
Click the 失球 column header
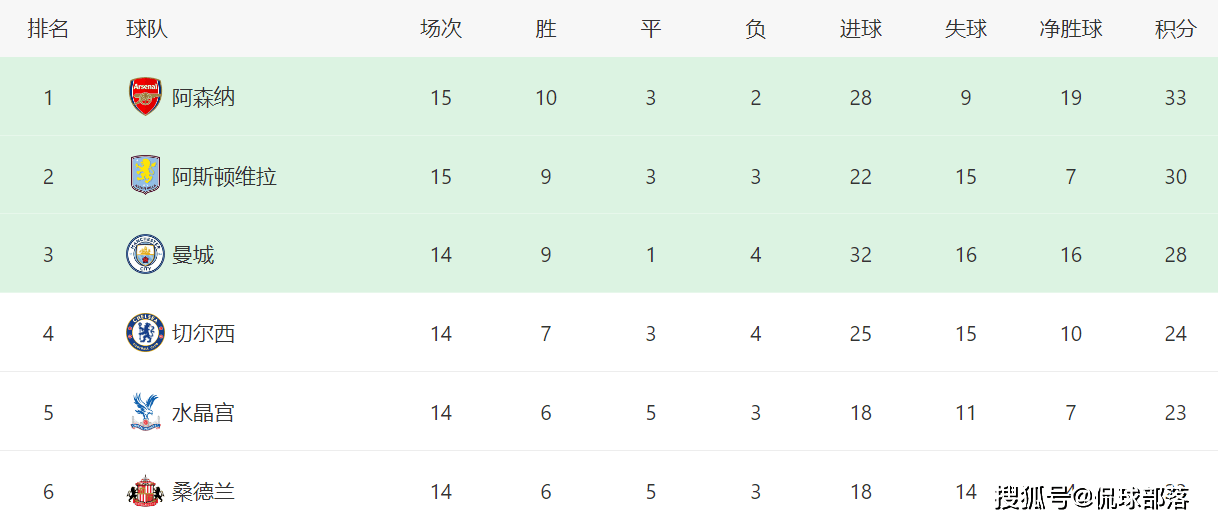coord(966,29)
